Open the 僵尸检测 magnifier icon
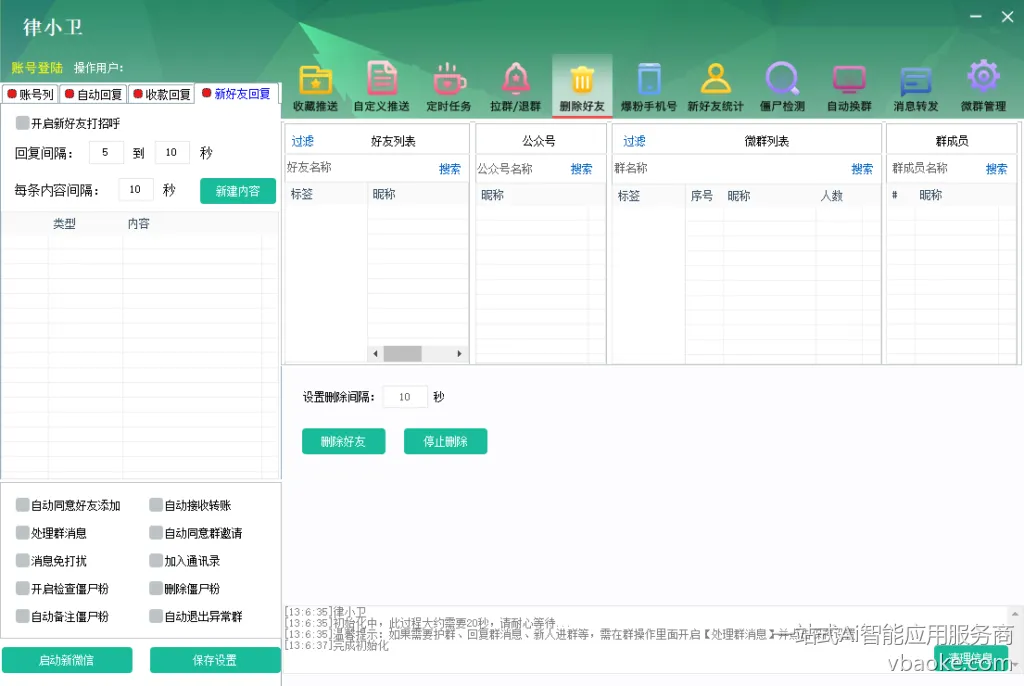Viewport: 1024px width, 686px height. click(x=782, y=87)
